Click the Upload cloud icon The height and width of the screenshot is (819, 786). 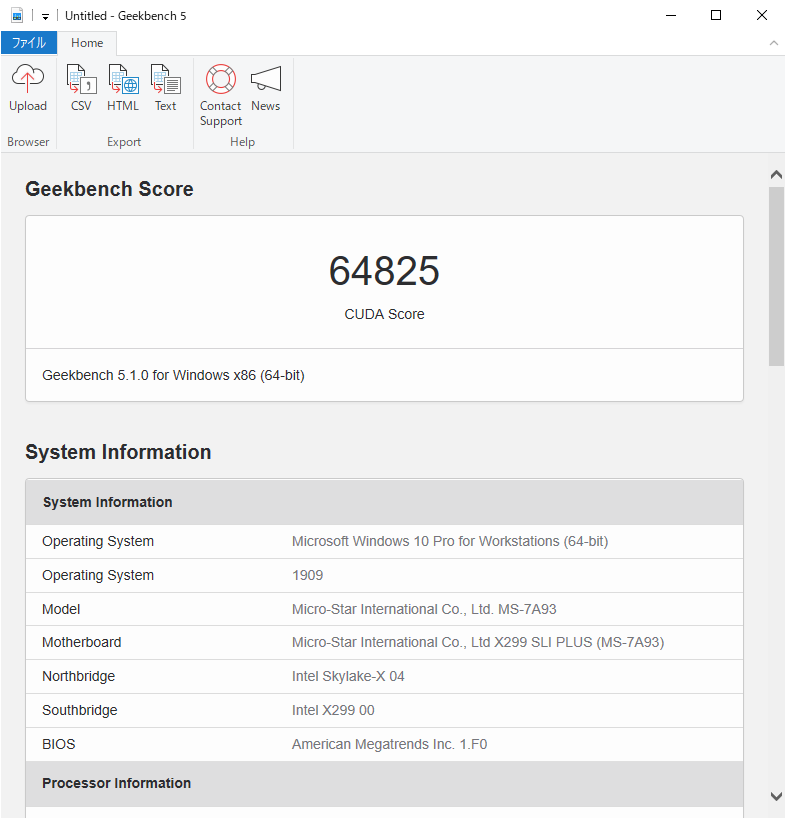coord(28,78)
